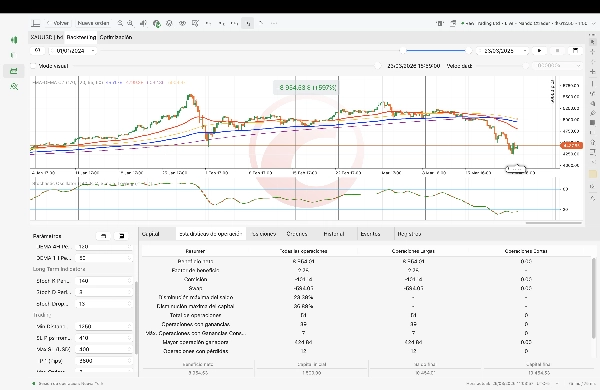Click the icon right of stop button
Viewport: 600px width, 390px height.
pos(575,51)
